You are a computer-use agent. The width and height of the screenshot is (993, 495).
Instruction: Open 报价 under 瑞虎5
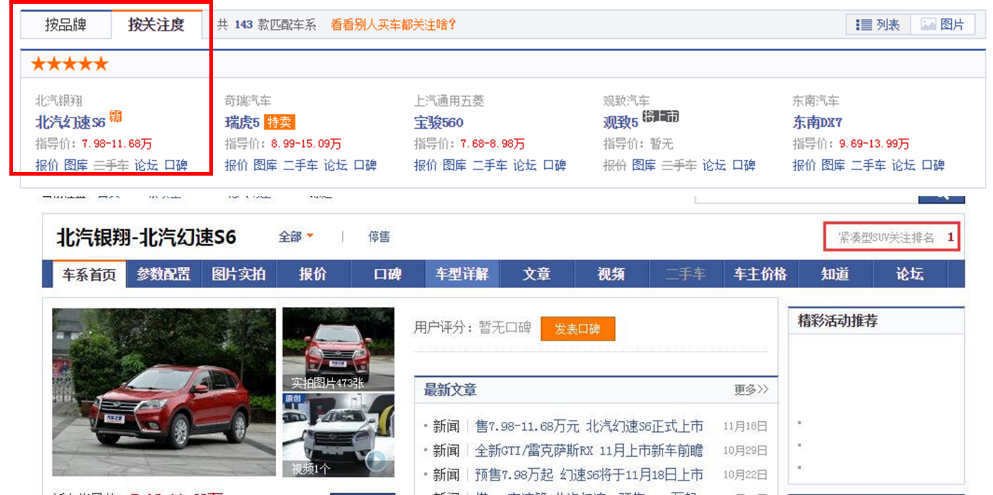point(236,165)
